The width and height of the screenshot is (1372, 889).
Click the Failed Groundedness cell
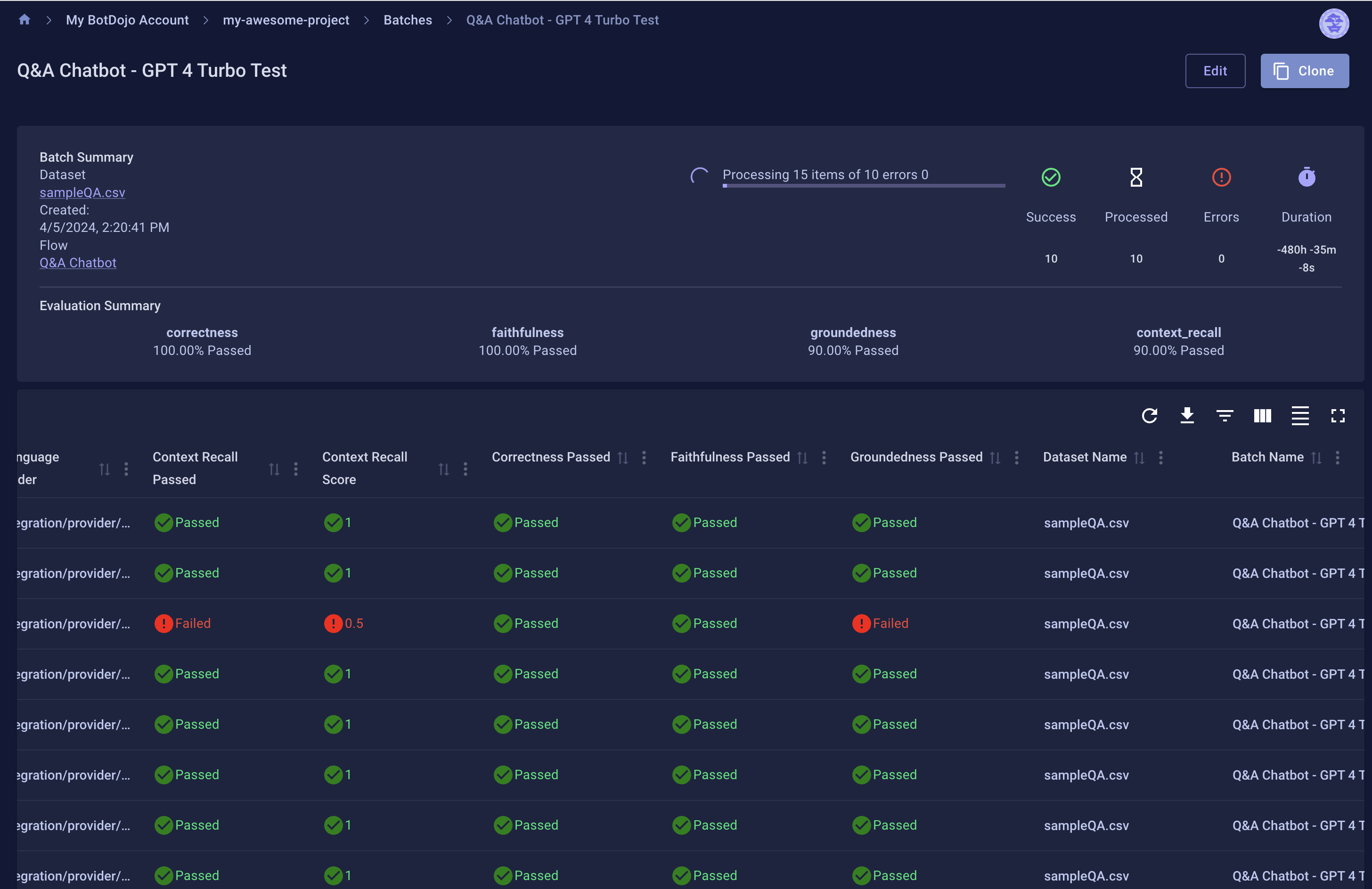point(880,623)
